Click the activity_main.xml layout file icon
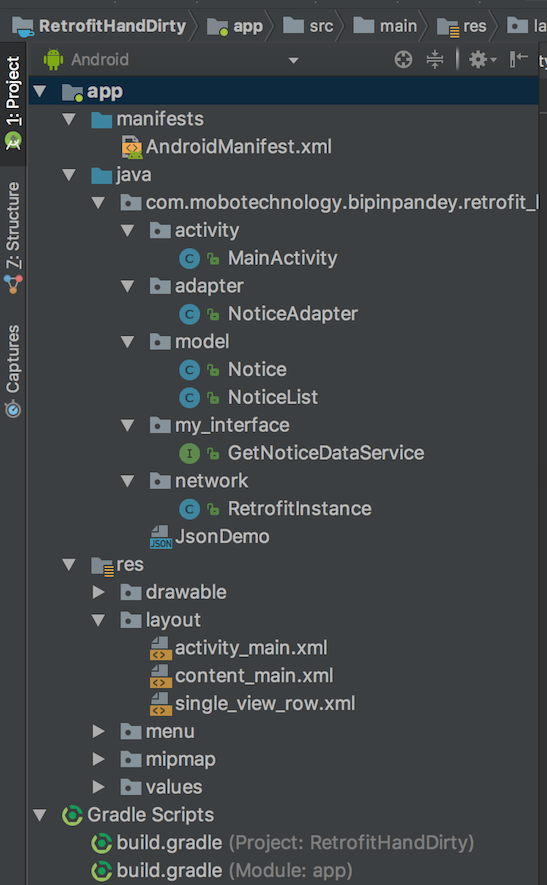Screen dimensions: 547x885 [x=161, y=648]
